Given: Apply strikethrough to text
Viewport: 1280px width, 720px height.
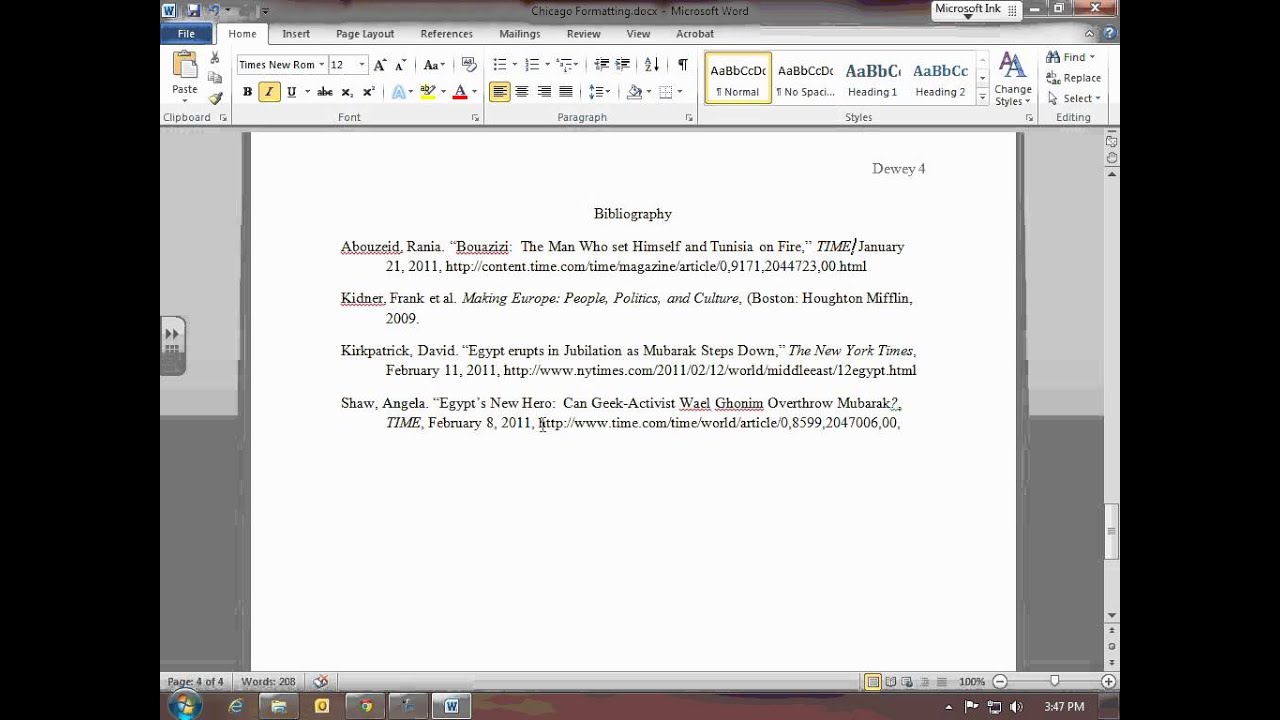Looking at the screenshot, I should click(324, 92).
